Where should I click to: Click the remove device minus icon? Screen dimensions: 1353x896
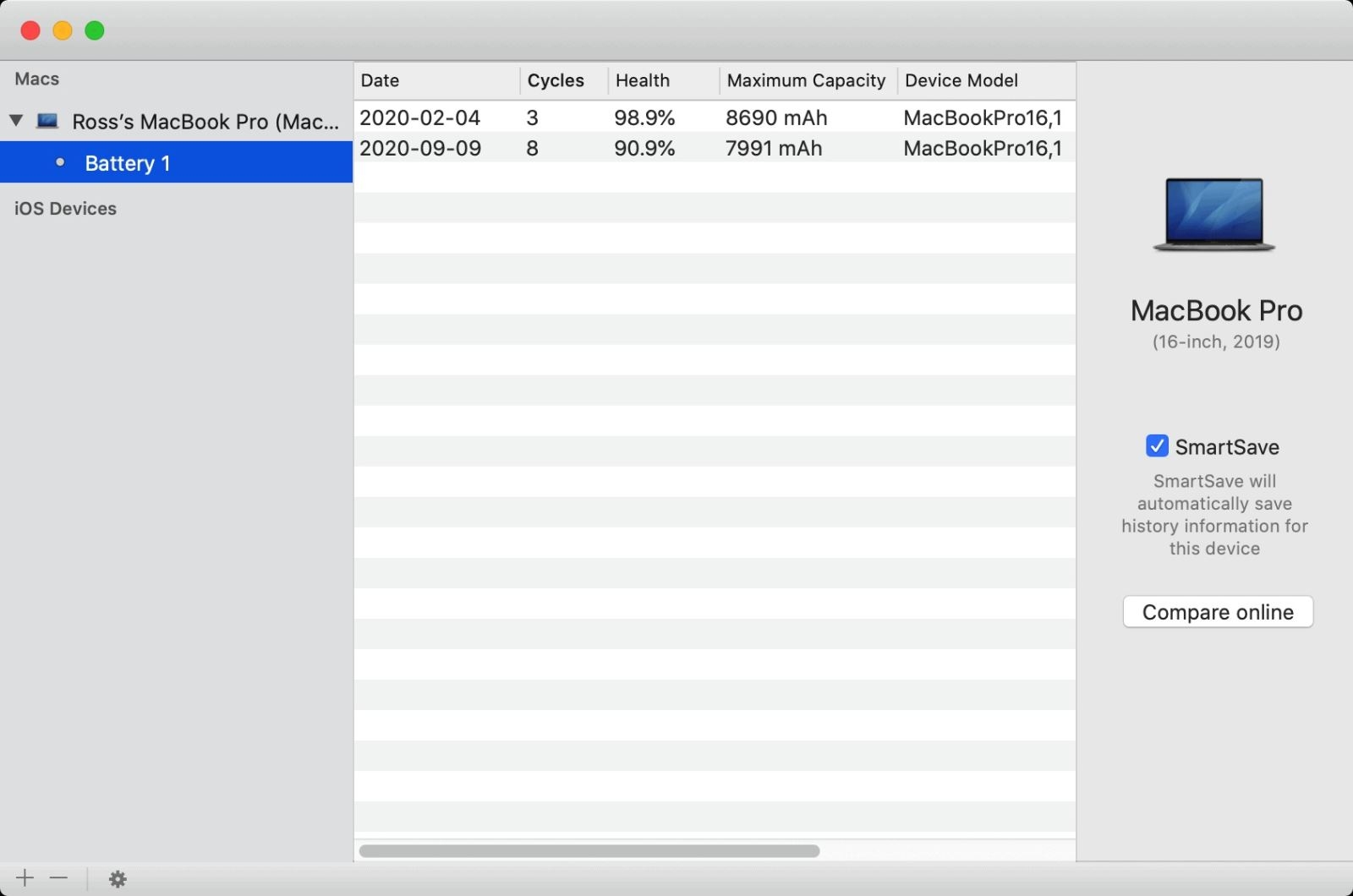(58, 878)
